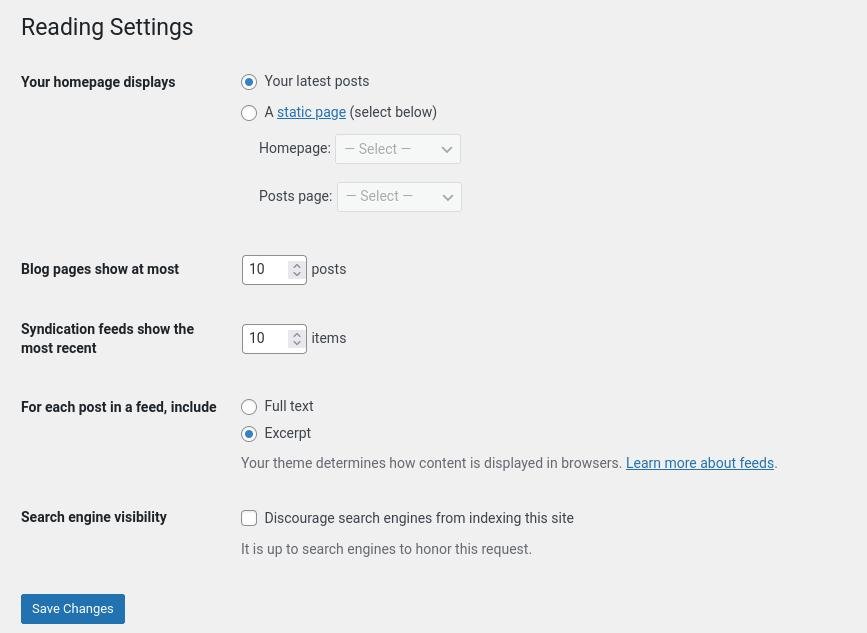Choose the "A static page" radio option
The width and height of the screenshot is (867, 633).
(249, 113)
